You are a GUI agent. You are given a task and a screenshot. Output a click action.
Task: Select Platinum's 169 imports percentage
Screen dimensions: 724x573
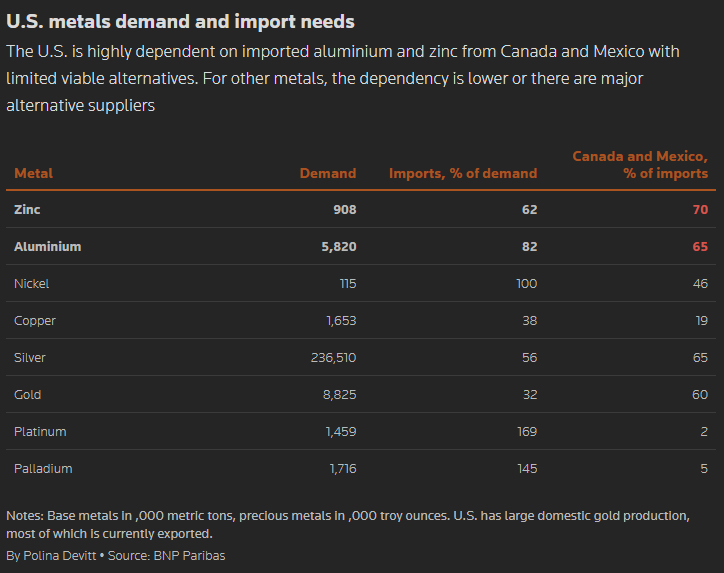tap(525, 432)
